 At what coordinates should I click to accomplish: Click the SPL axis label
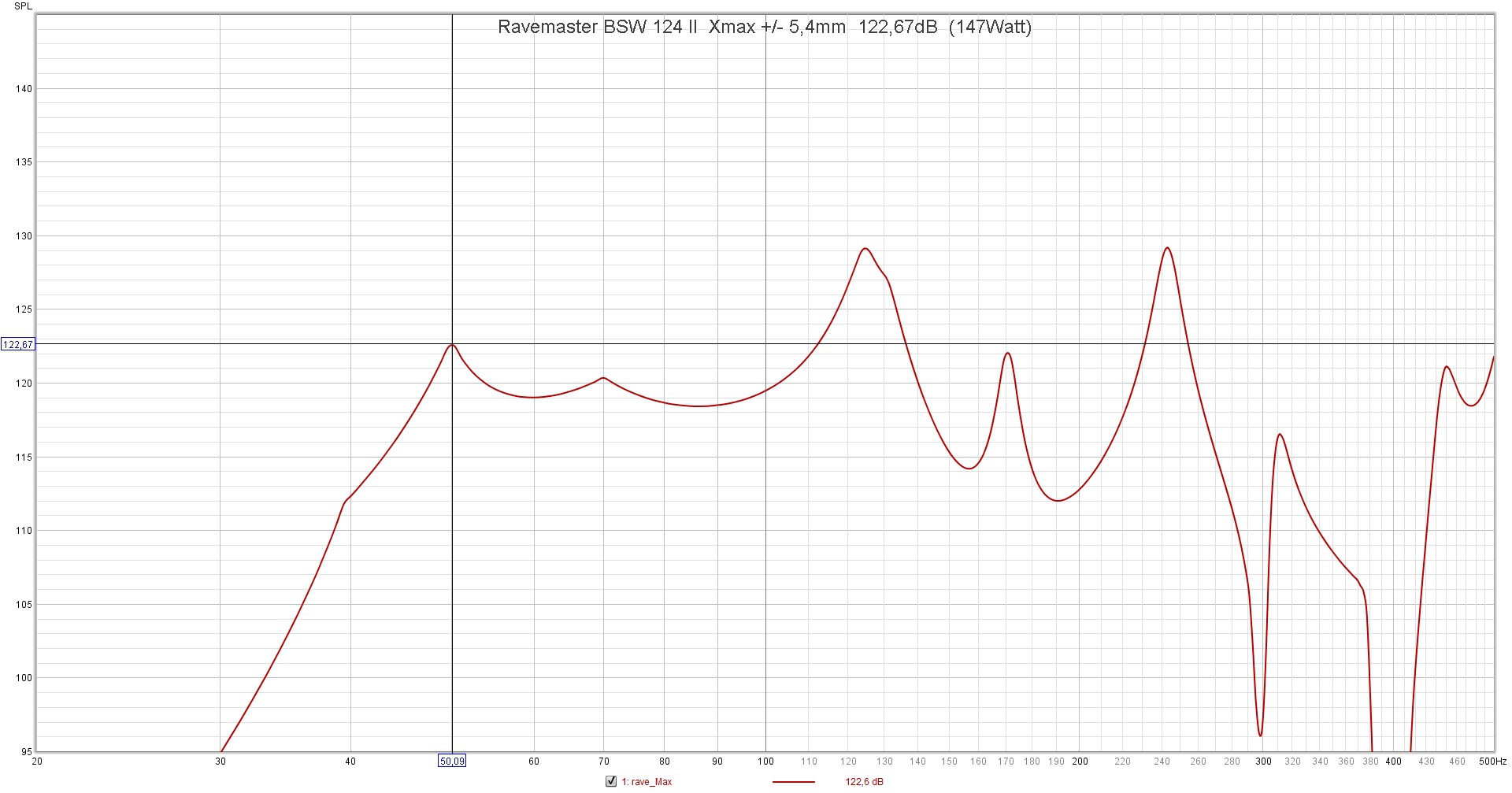tap(24, 6)
